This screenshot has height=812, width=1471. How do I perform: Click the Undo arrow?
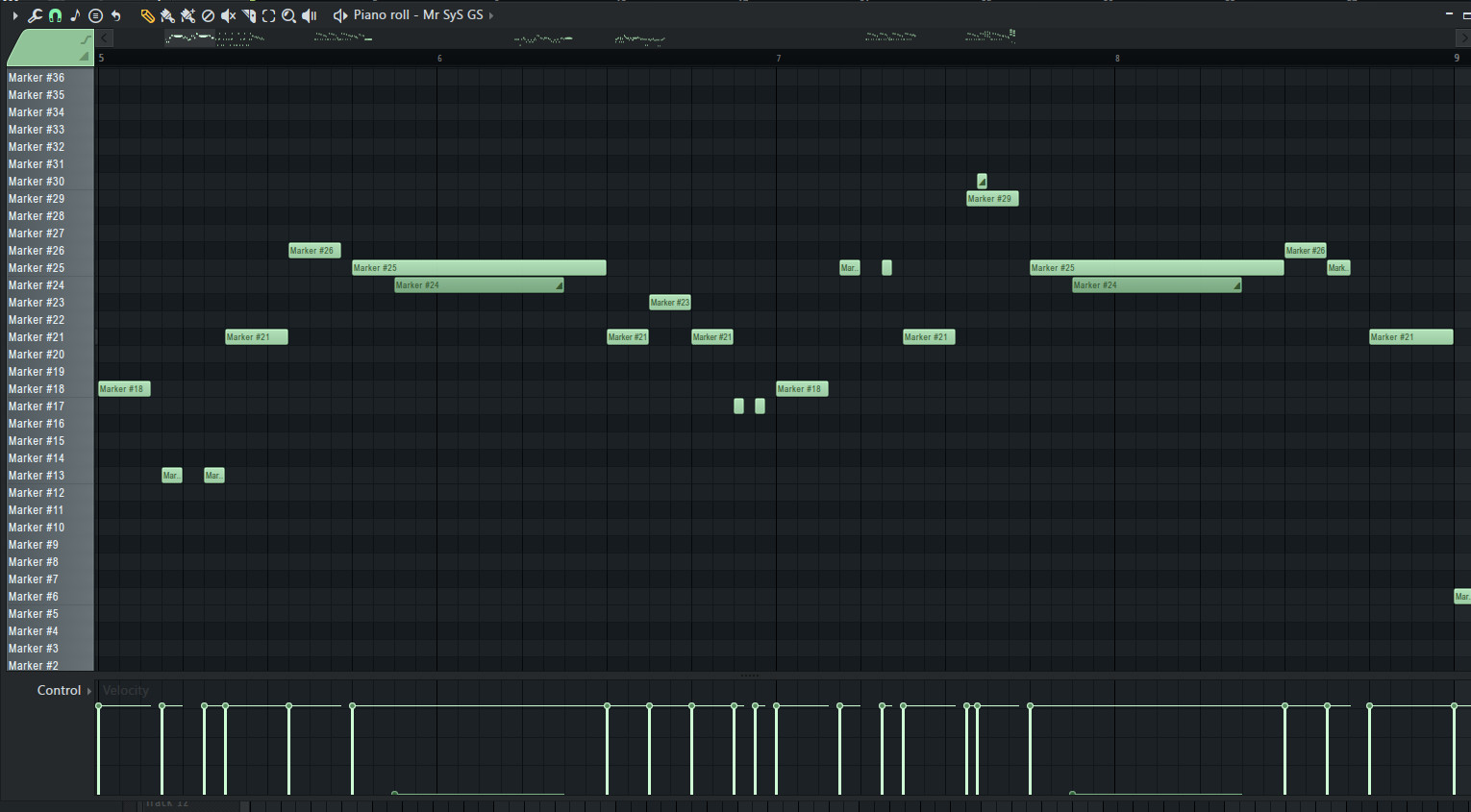pos(116,15)
